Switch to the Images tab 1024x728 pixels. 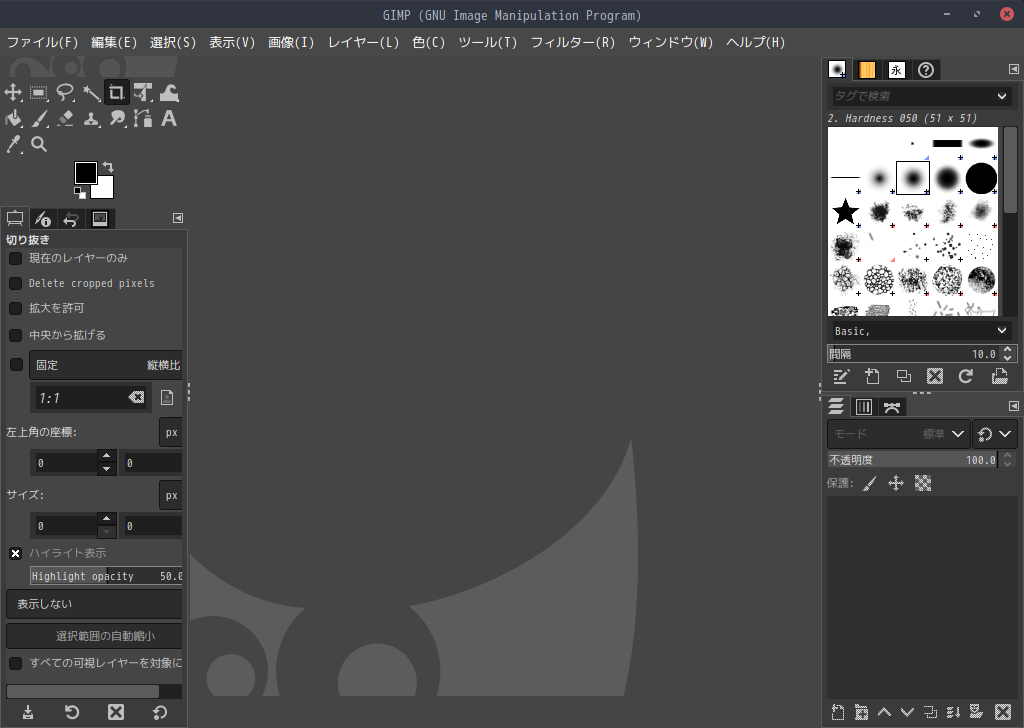click(x=100, y=219)
